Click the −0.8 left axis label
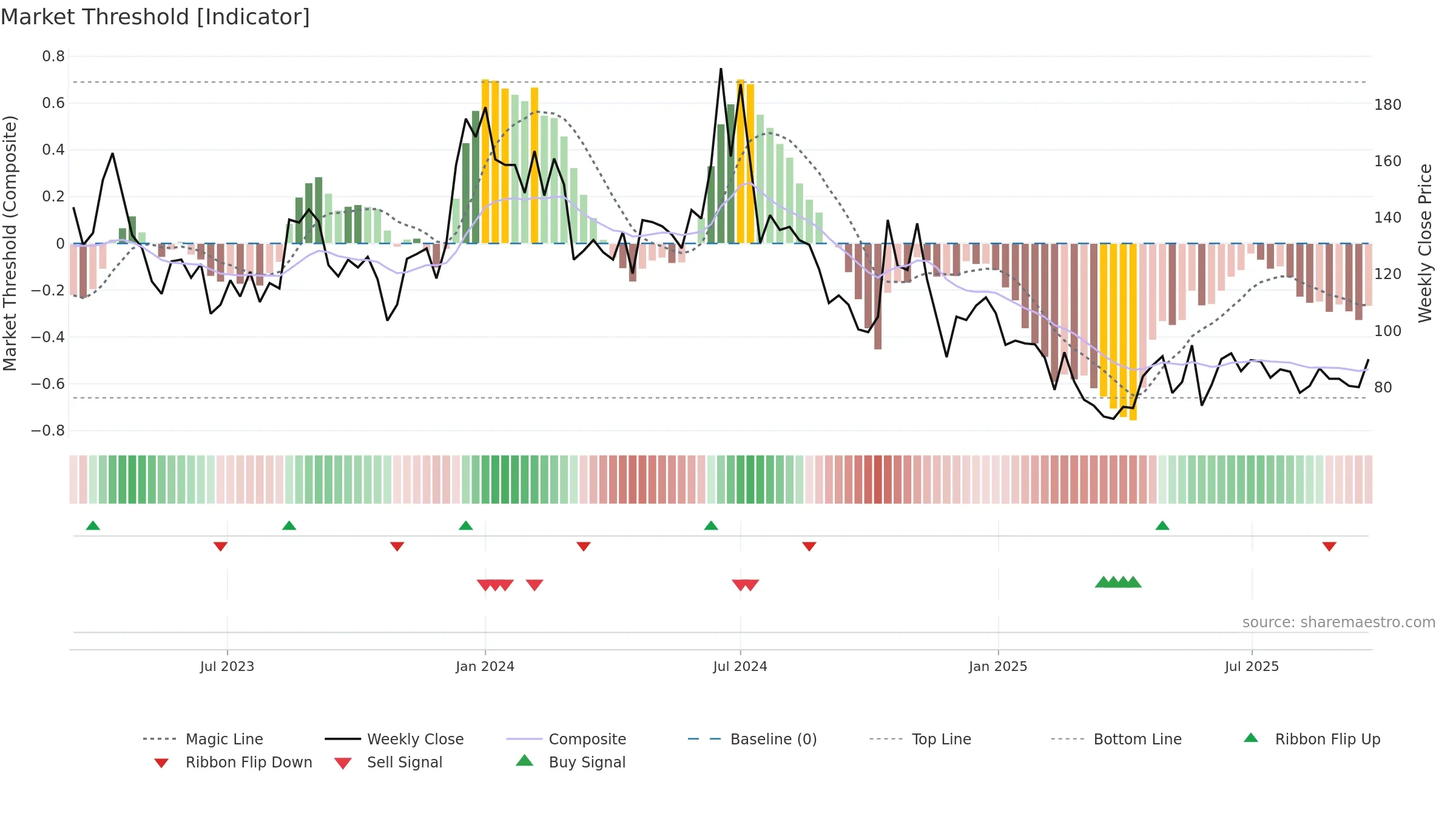This screenshot has height=819, width=1456. (48, 431)
